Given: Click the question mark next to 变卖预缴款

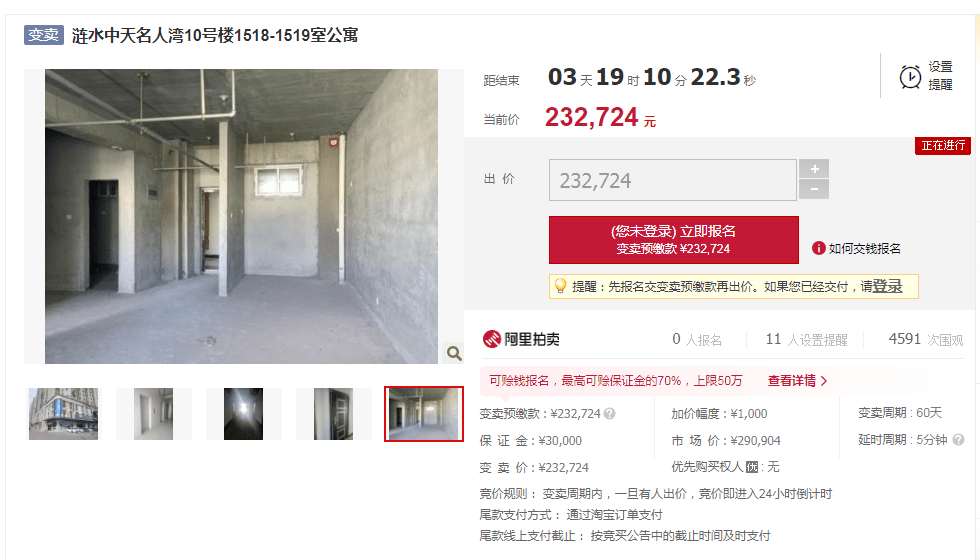Looking at the screenshot, I should tap(609, 414).
